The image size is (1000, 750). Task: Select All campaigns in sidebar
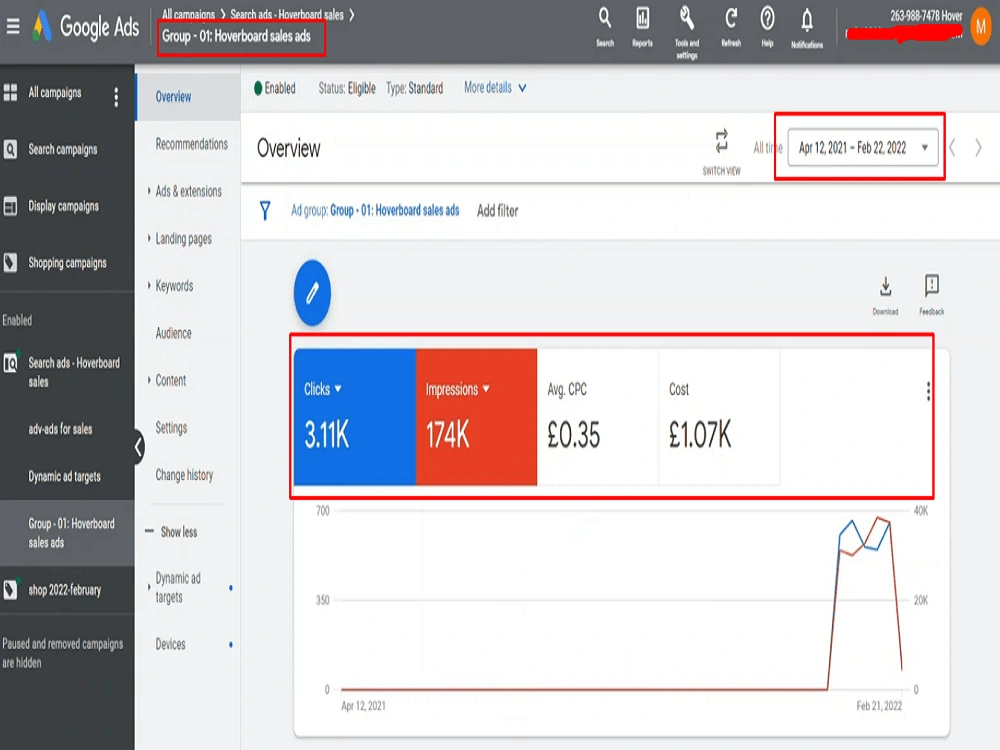54,93
